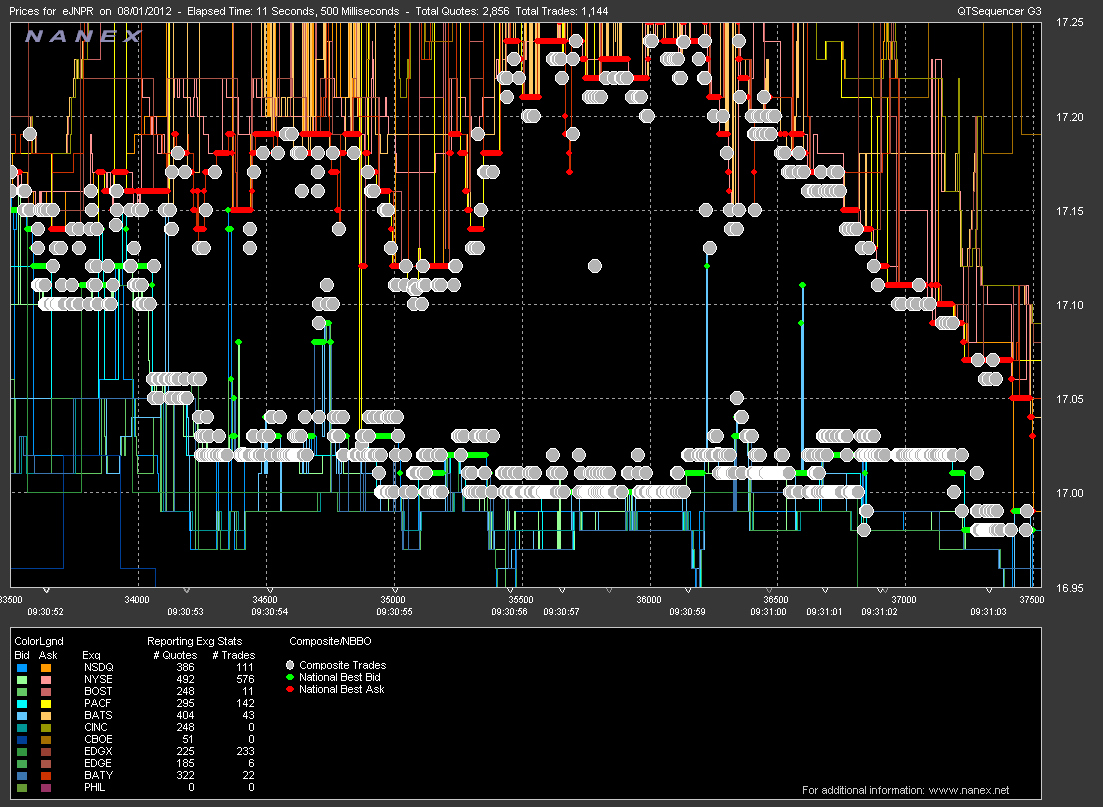
Task: Select the PHIL ask purple color swatch
Action: 46,787
